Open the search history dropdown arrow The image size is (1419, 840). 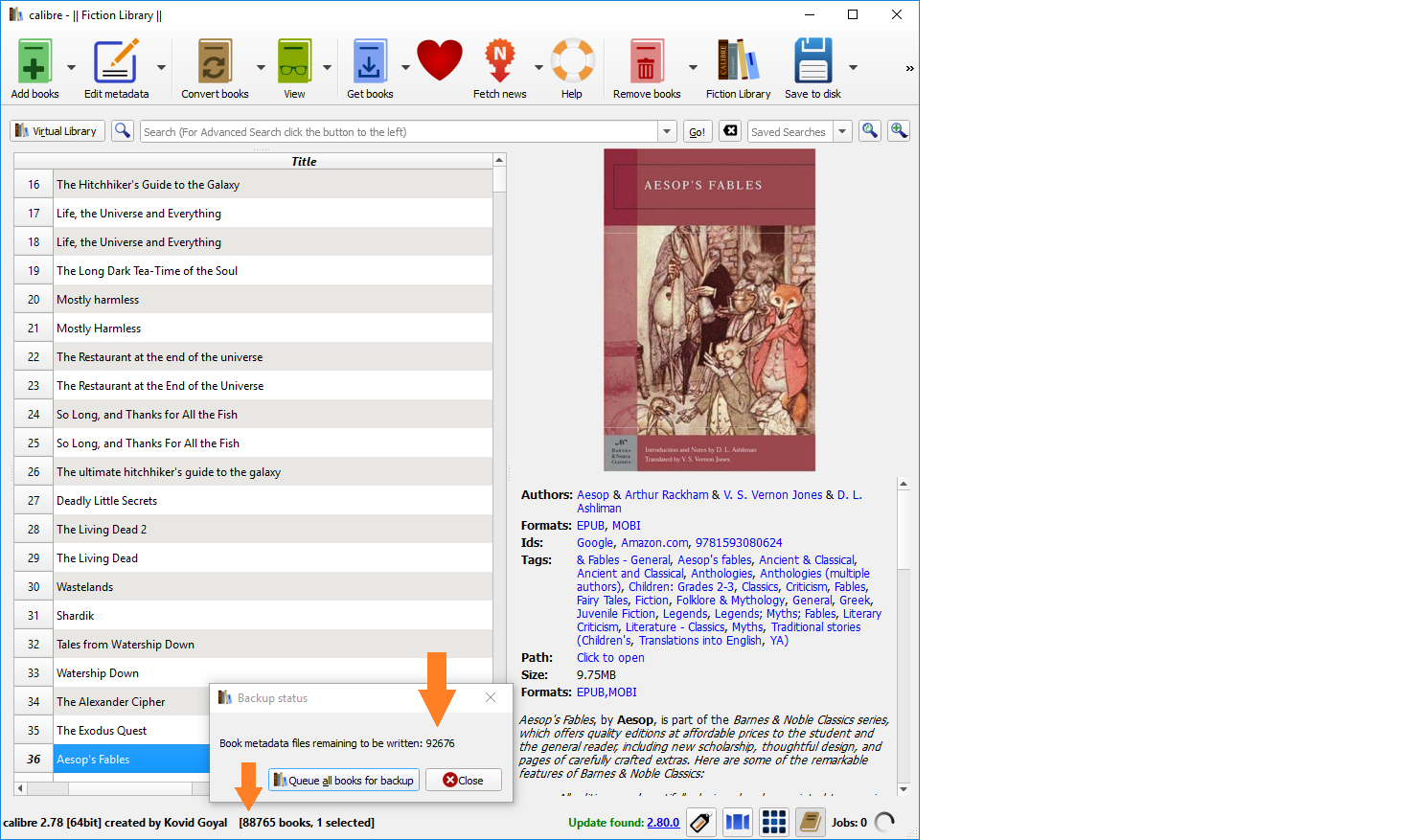667,131
